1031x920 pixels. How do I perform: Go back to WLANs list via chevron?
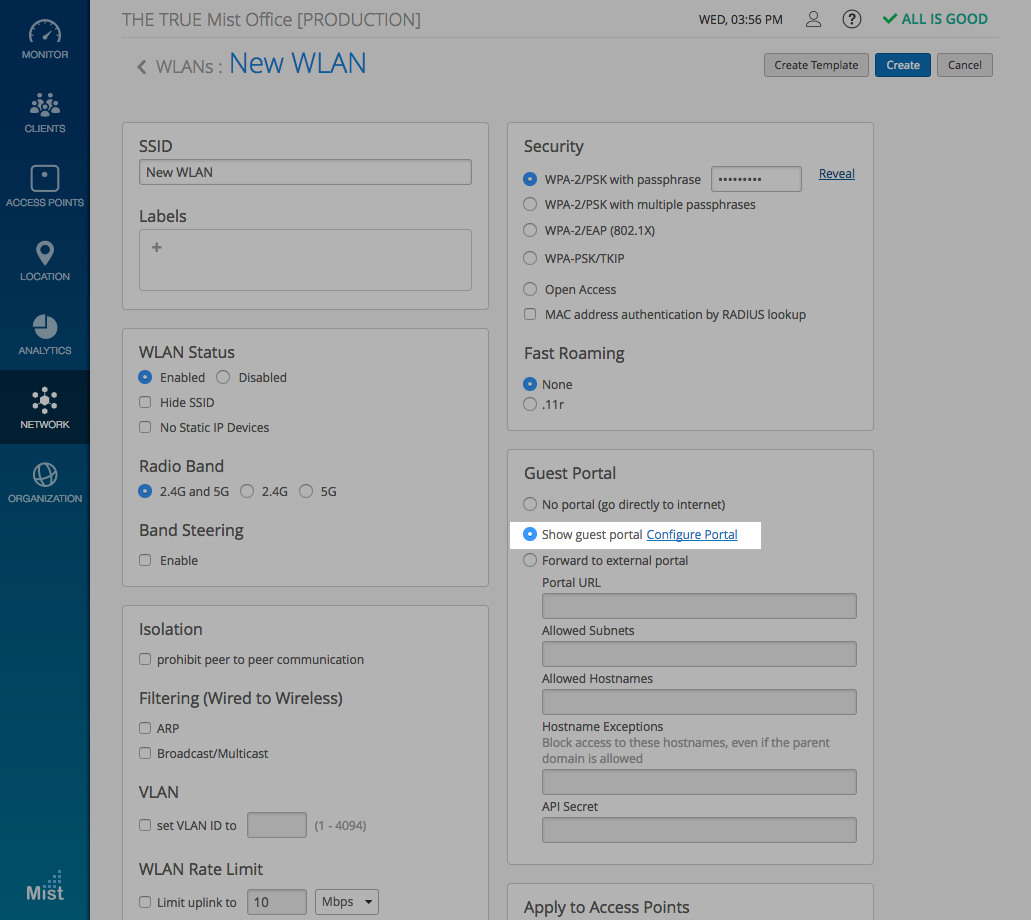[142, 67]
